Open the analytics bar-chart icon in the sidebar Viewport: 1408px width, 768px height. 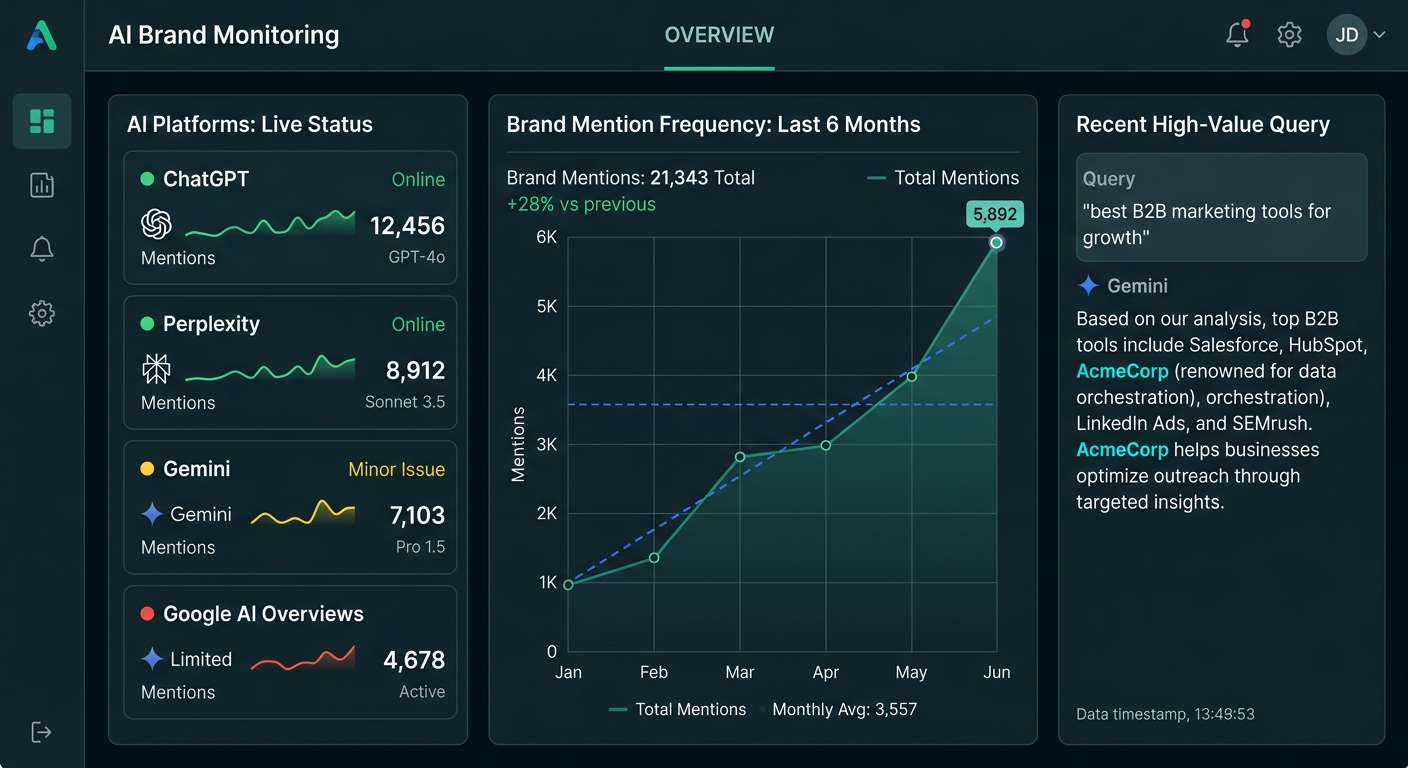(x=41, y=185)
